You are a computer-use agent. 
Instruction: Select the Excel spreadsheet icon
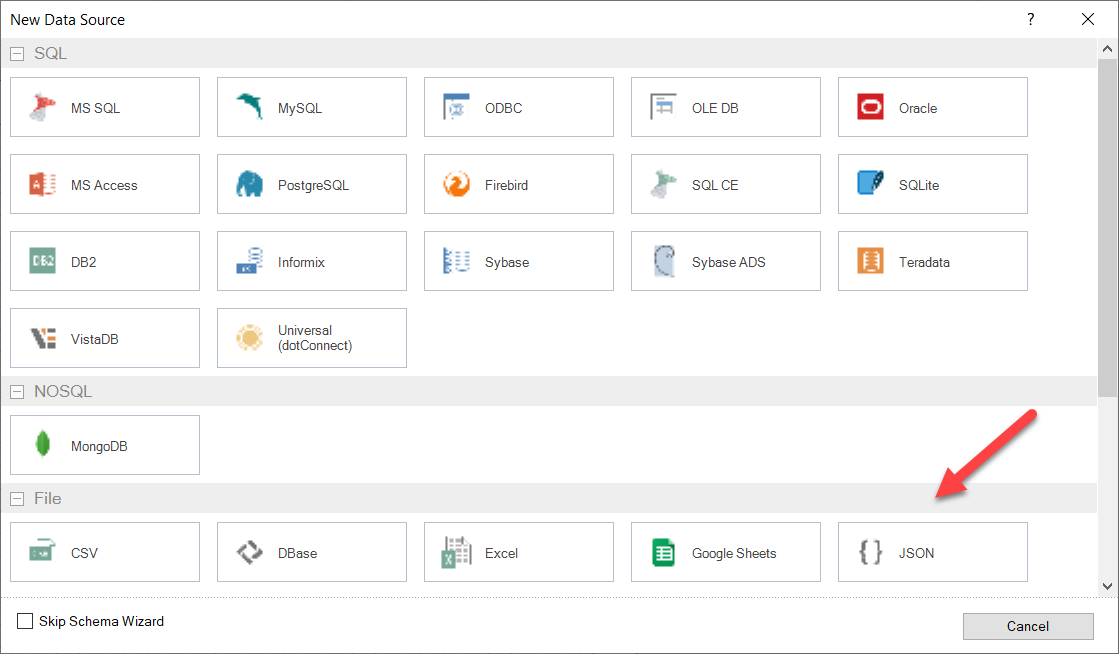pyautogui.click(x=456, y=552)
